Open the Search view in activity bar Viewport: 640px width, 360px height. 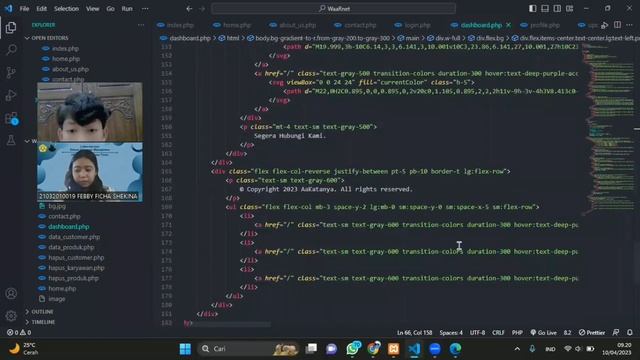(11, 50)
